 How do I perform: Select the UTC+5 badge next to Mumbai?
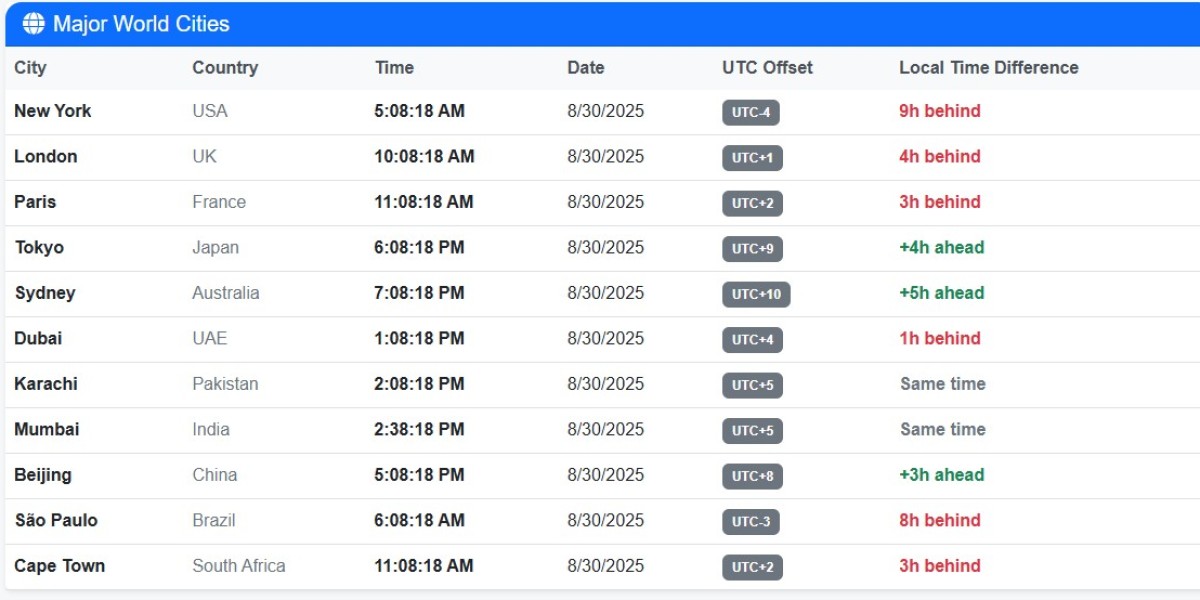(751, 430)
